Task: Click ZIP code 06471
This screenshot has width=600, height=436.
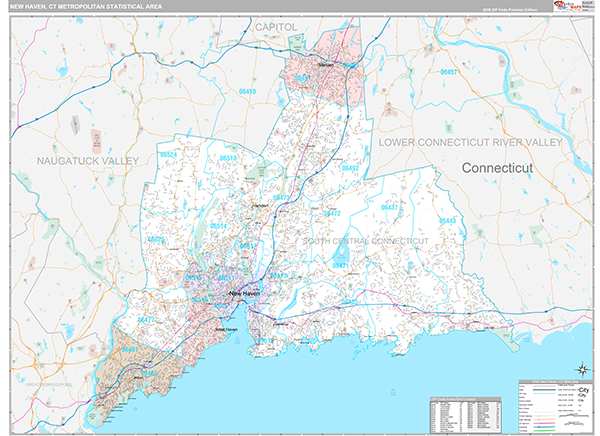Action: point(340,265)
